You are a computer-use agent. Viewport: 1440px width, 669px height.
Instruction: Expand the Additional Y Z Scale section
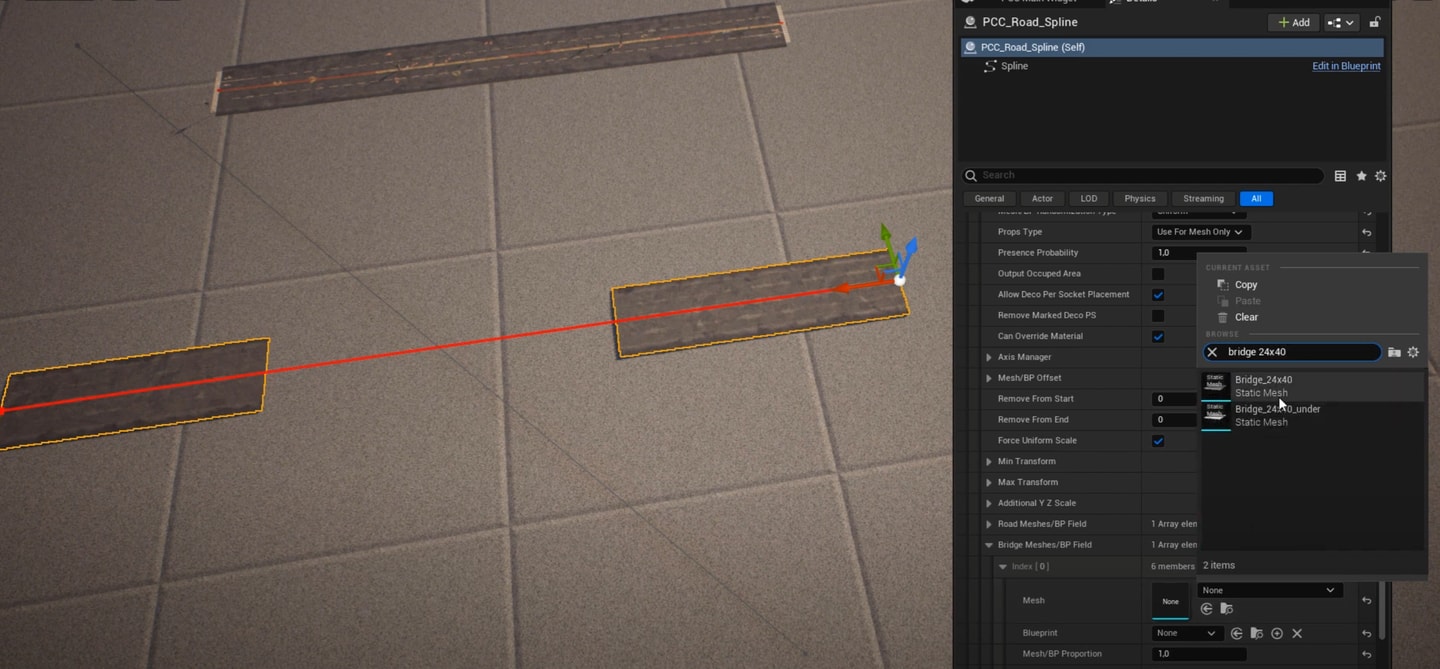click(989, 503)
